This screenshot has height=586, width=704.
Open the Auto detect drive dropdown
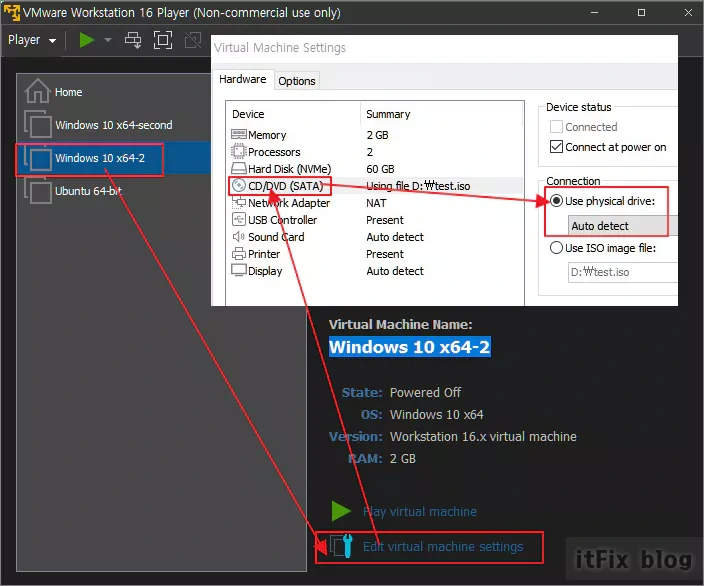pyautogui.click(x=623, y=226)
